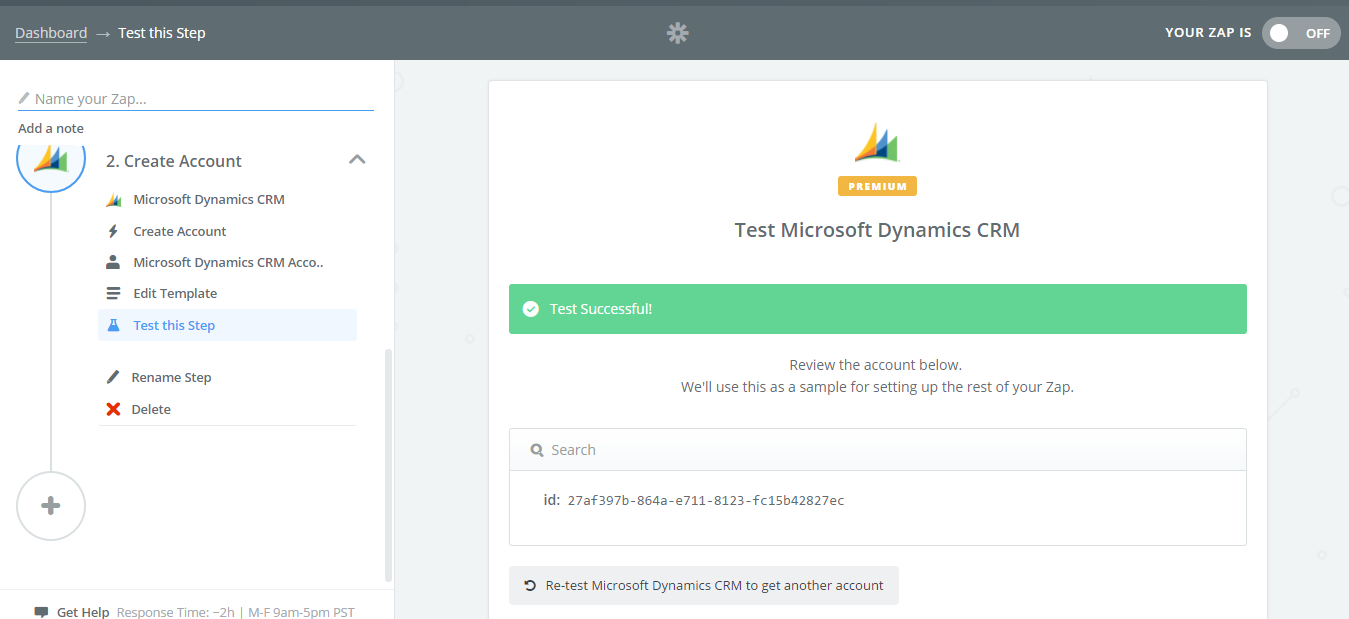Image resolution: width=1349 pixels, height=619 pixels.
Task: Click the Microsoft Dynamics CRM app icon in step list
Action: point(114,200)
